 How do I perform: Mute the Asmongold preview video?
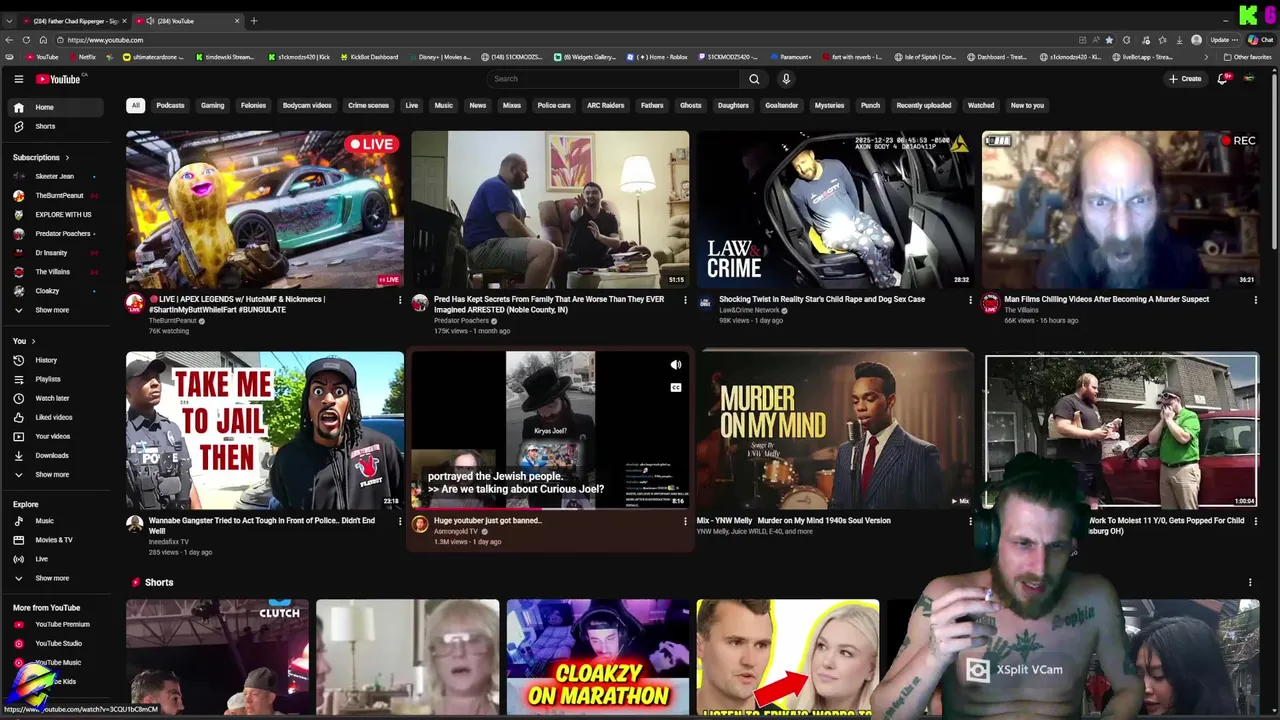pyautogui.click(x=676, y=365)
